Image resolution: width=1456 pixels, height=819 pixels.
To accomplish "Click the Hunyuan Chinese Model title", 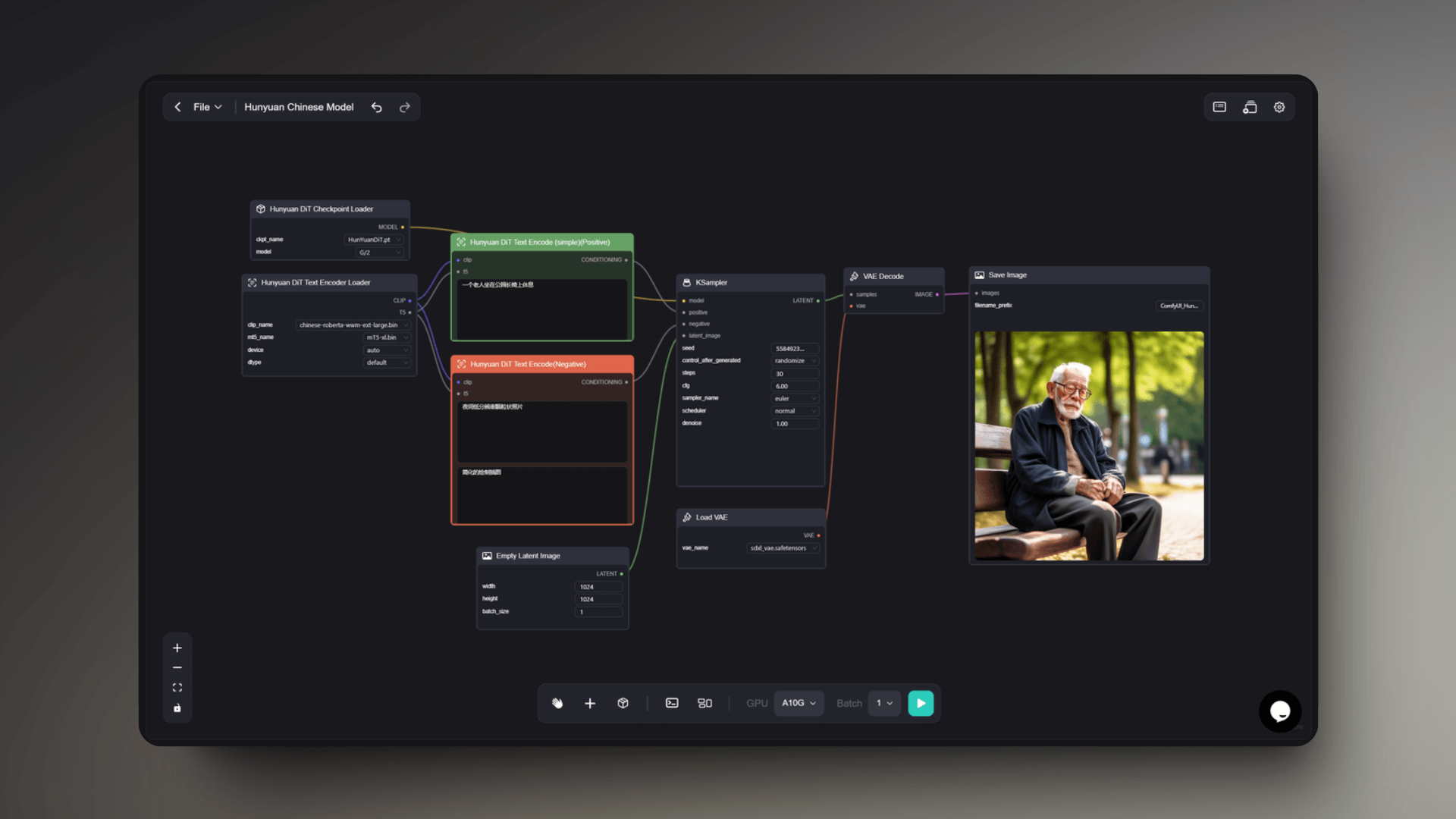I will 299,107.
